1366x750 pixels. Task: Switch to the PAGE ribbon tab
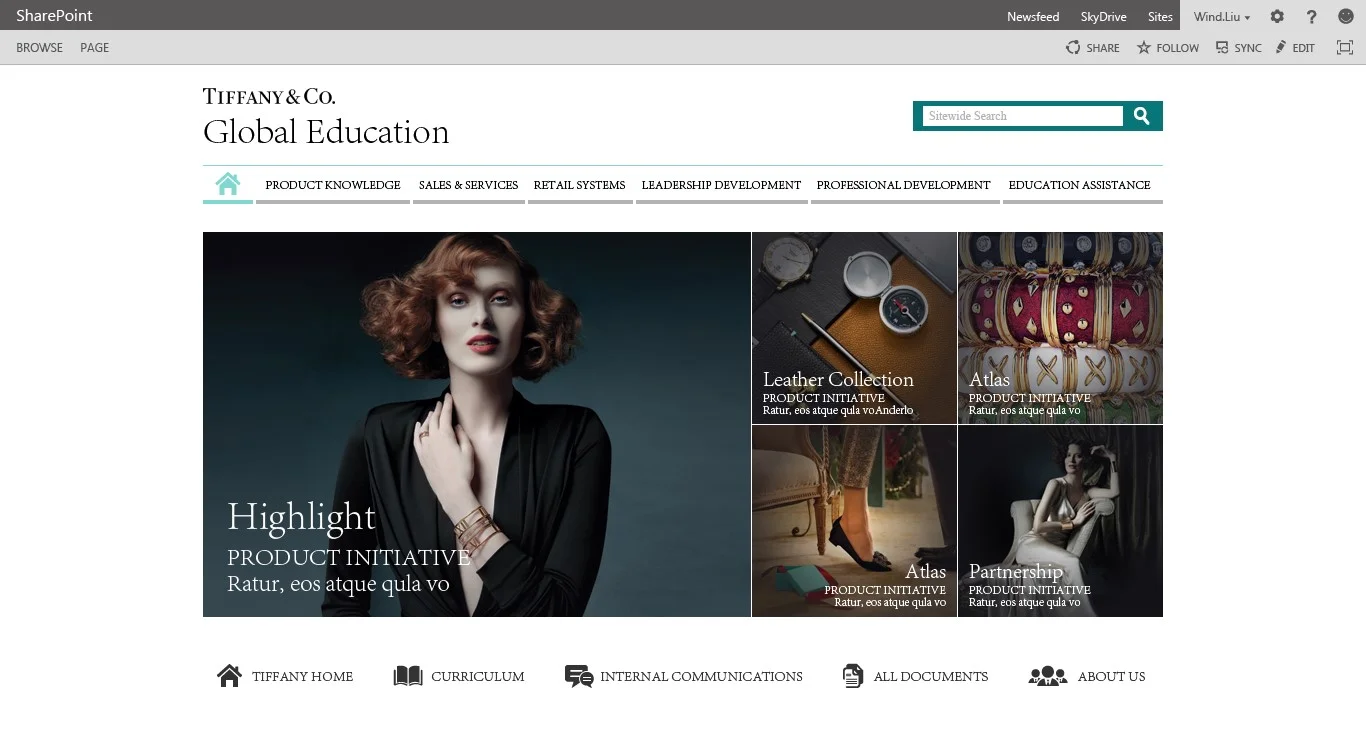tap(94, 47)
